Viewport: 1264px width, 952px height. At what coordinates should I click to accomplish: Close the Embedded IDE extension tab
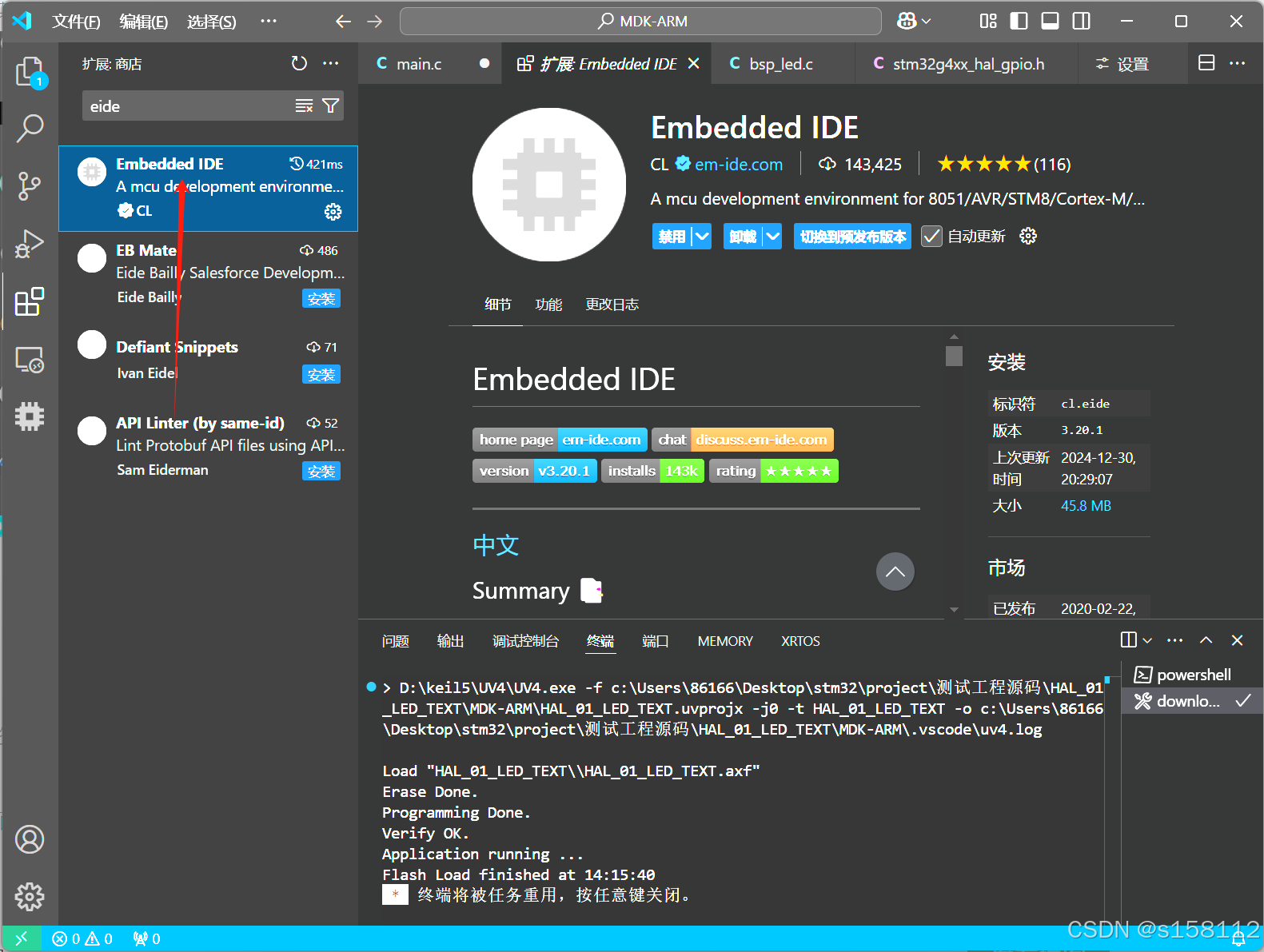[x=694, y=63]
